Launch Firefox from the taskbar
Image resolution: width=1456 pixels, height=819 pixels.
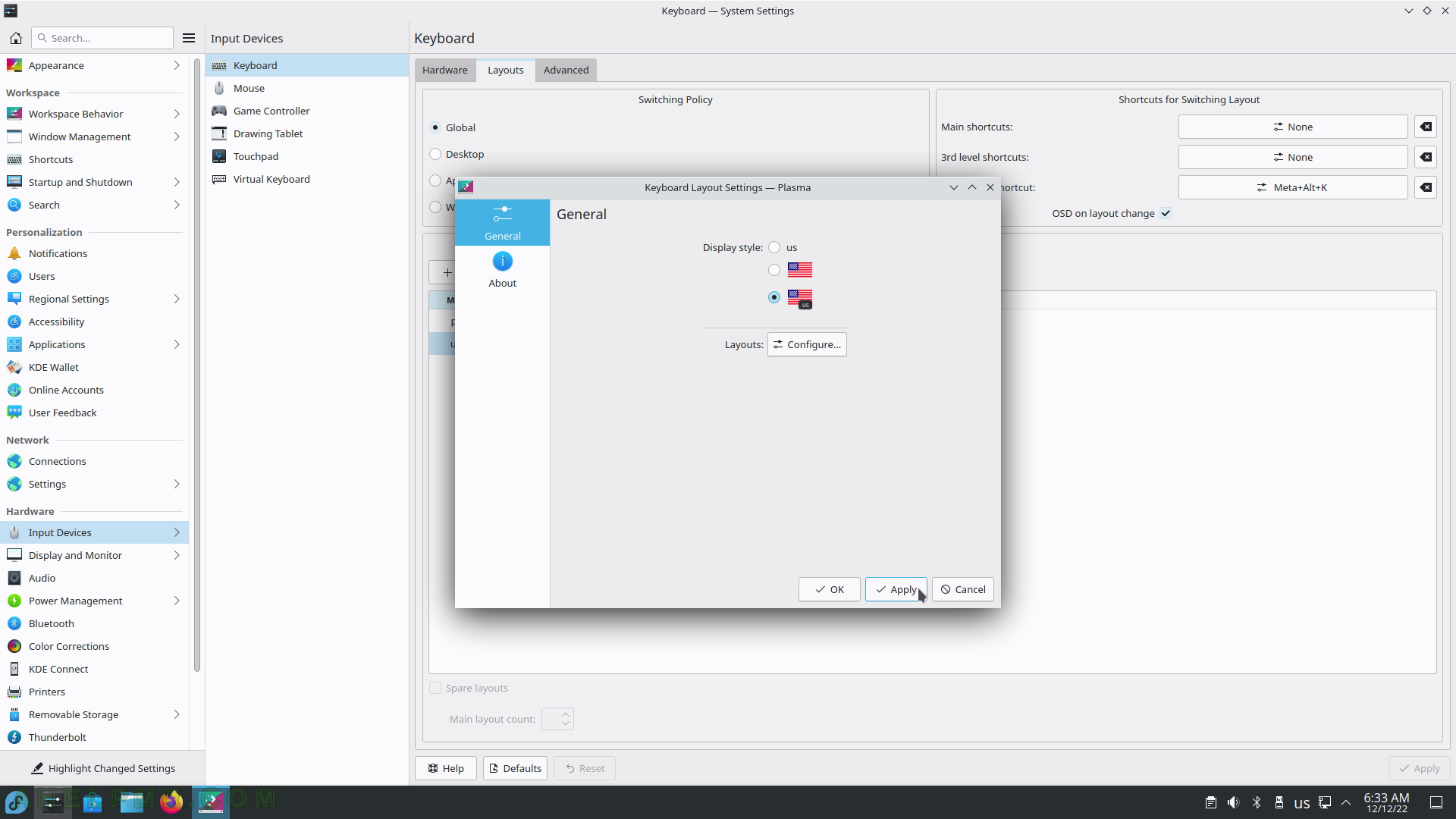click(171, 802)
